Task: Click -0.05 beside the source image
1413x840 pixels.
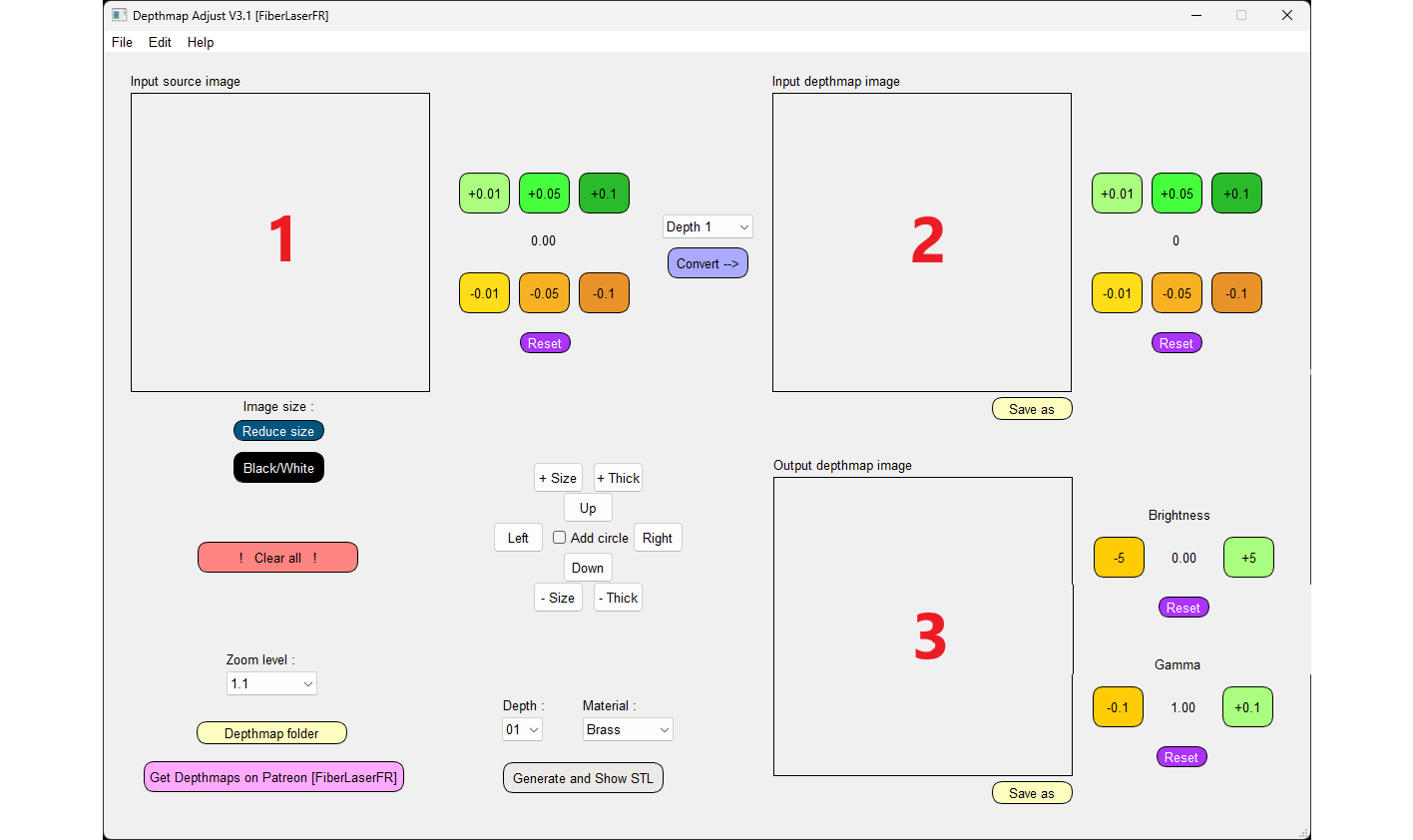Action: point(545,293)
